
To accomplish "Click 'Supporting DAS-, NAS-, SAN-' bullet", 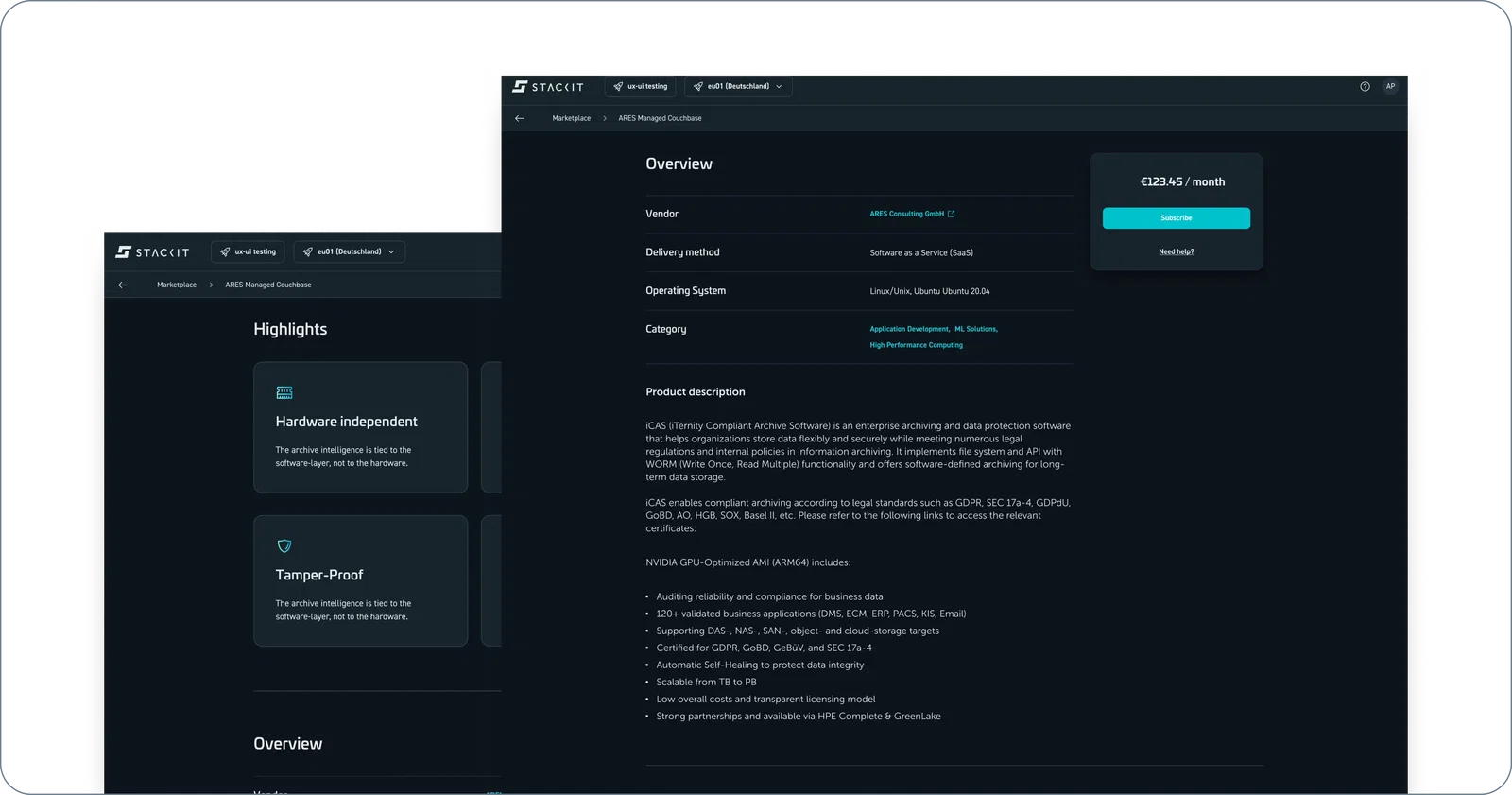I will 798,631.
